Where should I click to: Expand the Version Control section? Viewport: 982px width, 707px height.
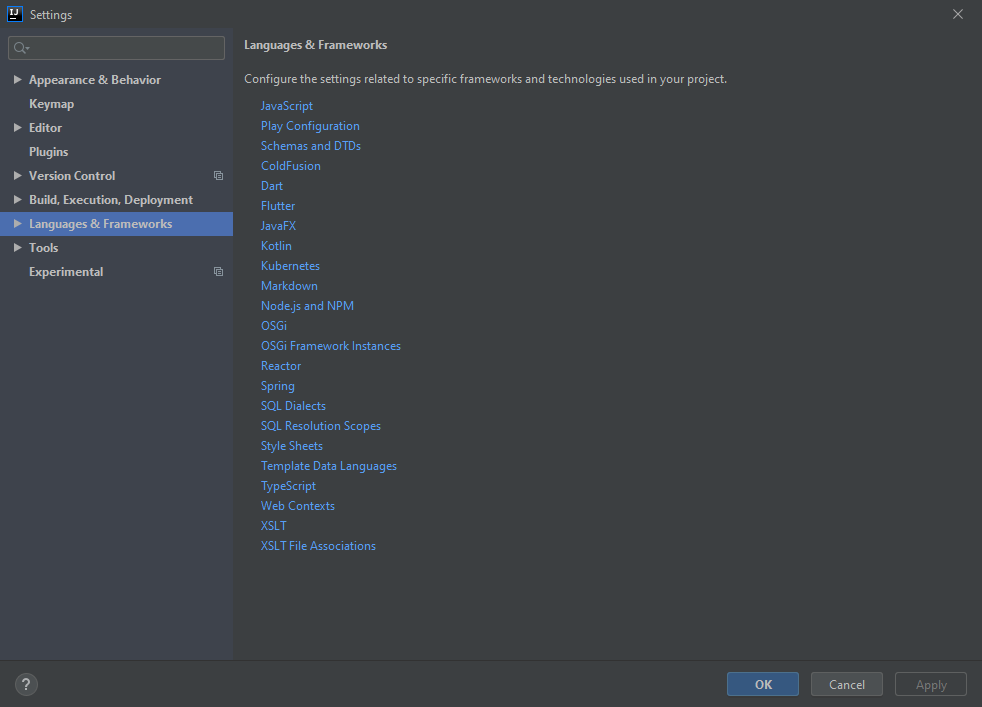(17, 175)
